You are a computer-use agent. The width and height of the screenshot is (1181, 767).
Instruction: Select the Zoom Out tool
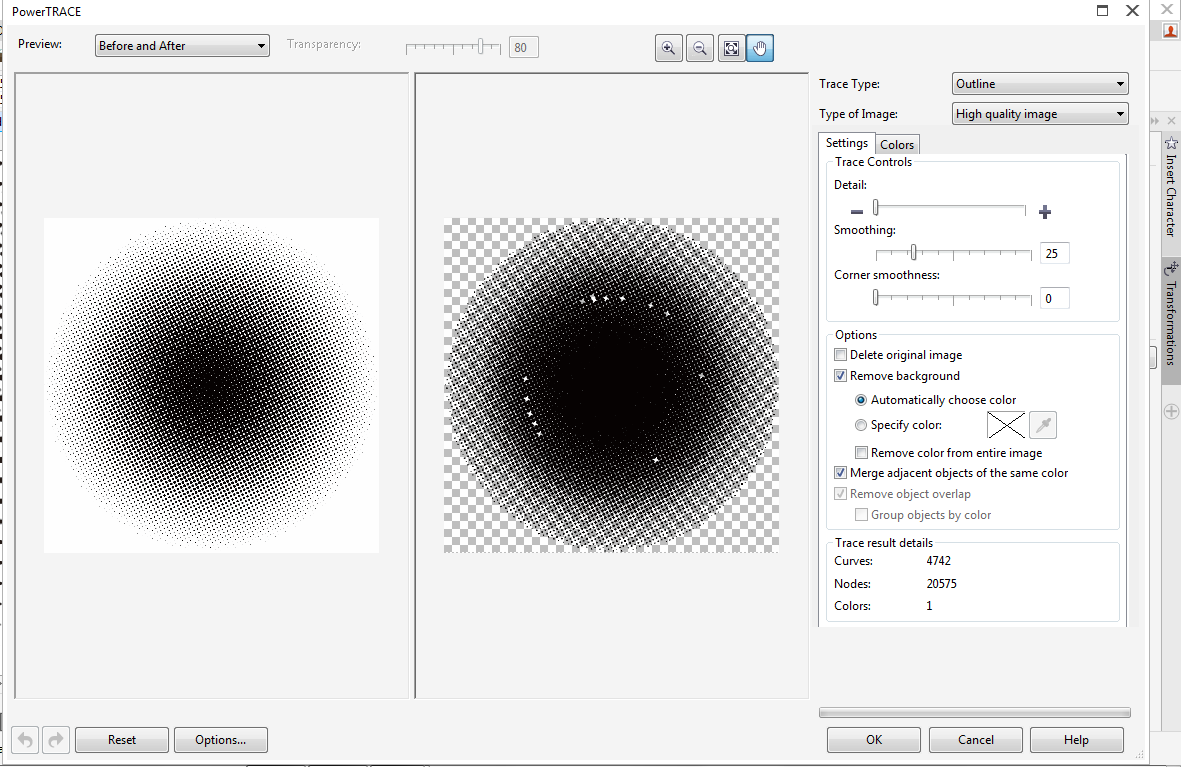pos(699,47)
